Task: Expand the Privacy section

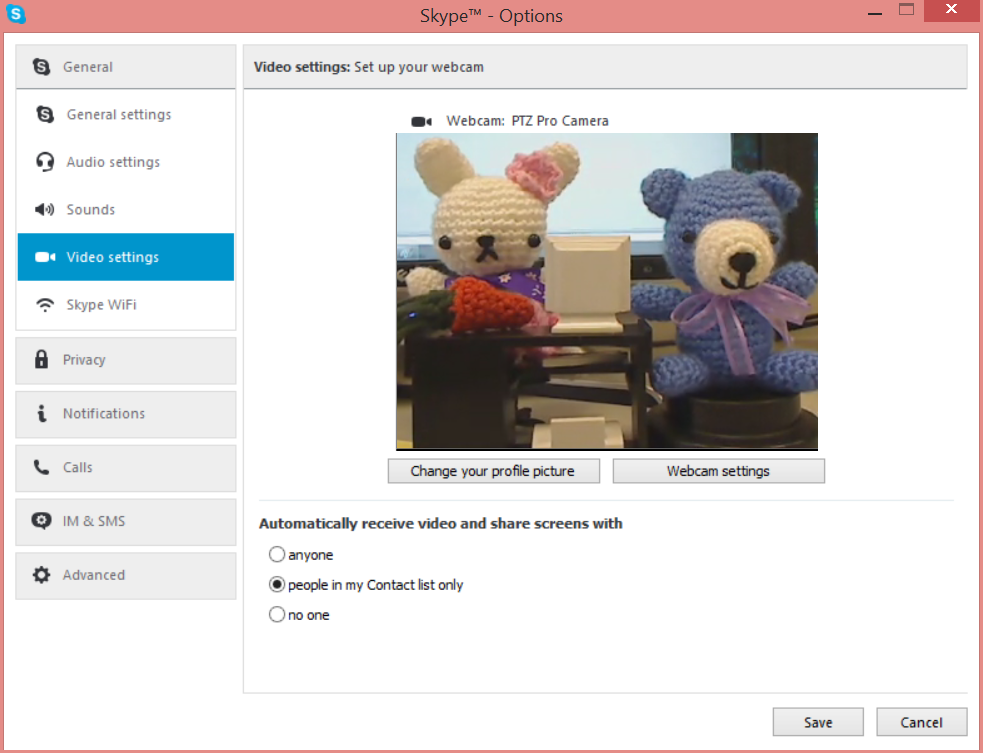Action: point(125,361)
